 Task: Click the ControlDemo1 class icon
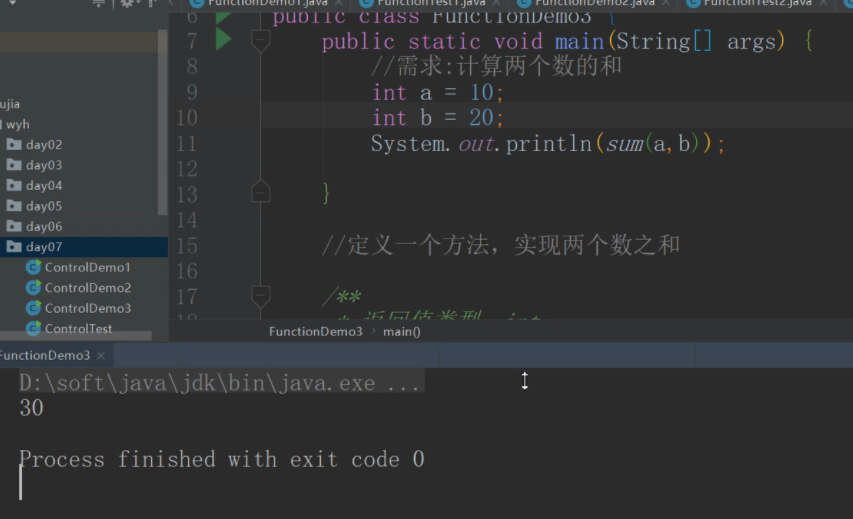pos(34,267)
